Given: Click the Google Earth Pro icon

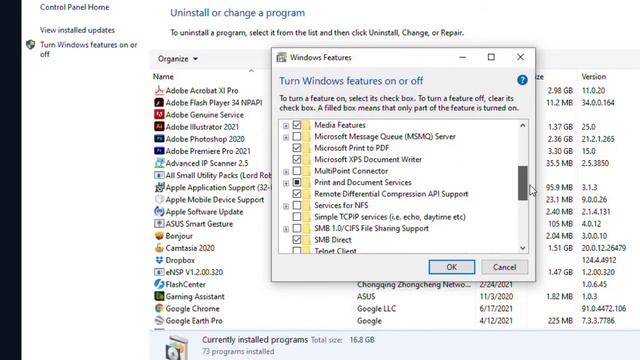Looking at the screenshot, I should pyautogui.click(x=159, y=320).
